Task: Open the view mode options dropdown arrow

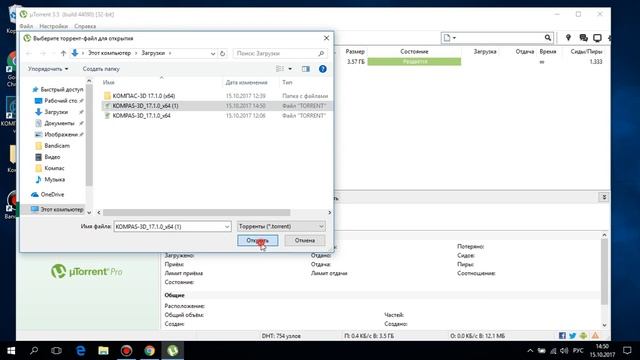Action: pos(290,69)
